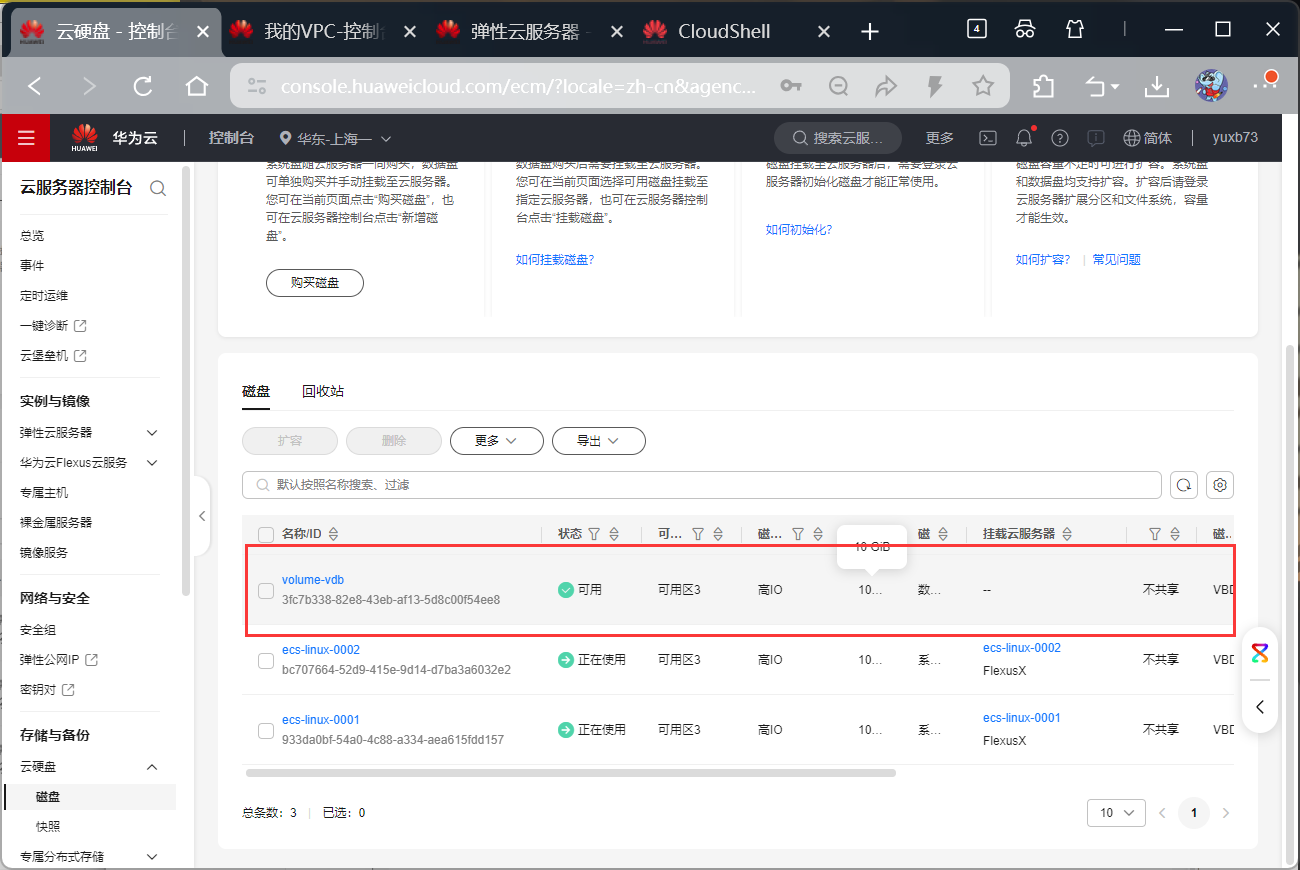
Task: Click the feedback message icon in header
Action: pos(1096,138)
